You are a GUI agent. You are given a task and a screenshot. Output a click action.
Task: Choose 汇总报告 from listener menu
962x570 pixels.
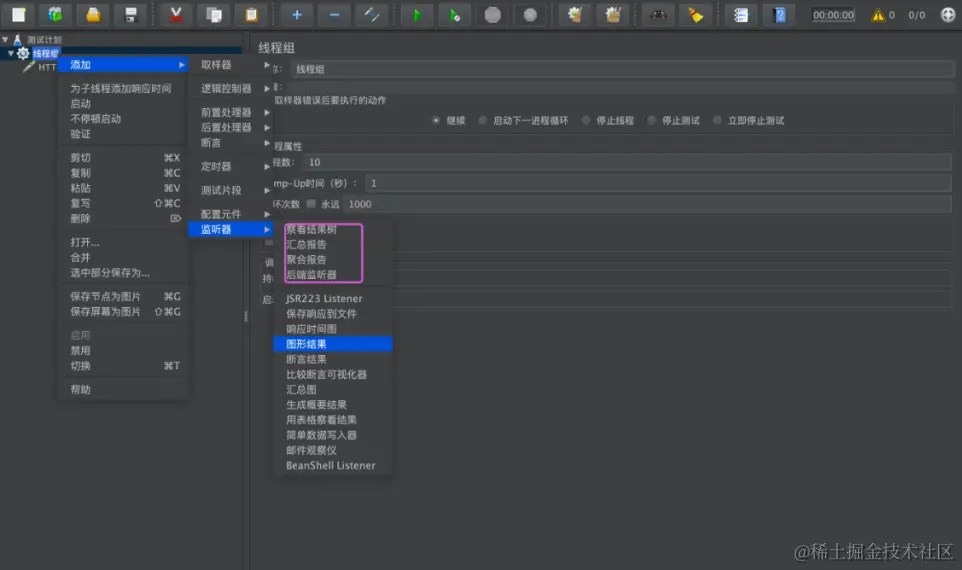pos(333,244)
